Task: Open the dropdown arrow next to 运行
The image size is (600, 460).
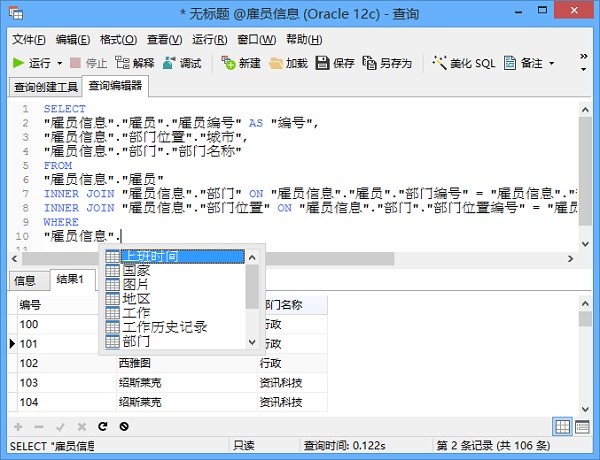Action: point(59,63)
